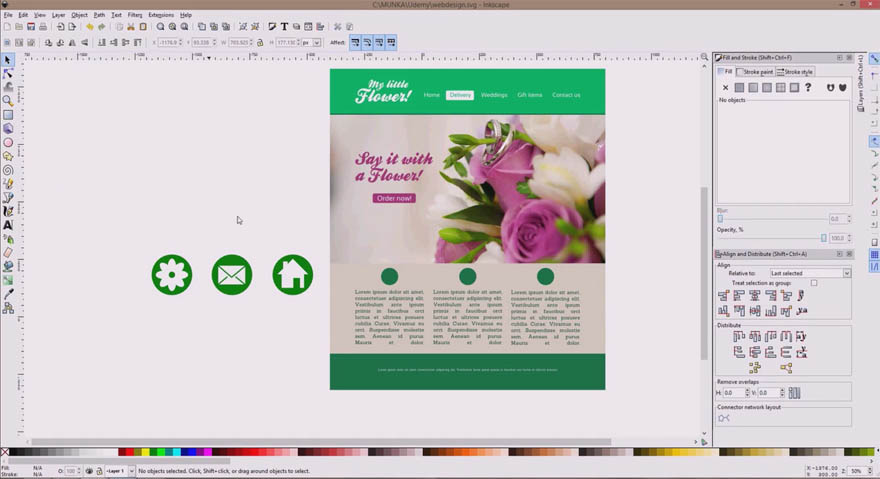Open the Layer 1 dropdown in status bar
This screenshot has height=479, width=880.
point(120,471)
